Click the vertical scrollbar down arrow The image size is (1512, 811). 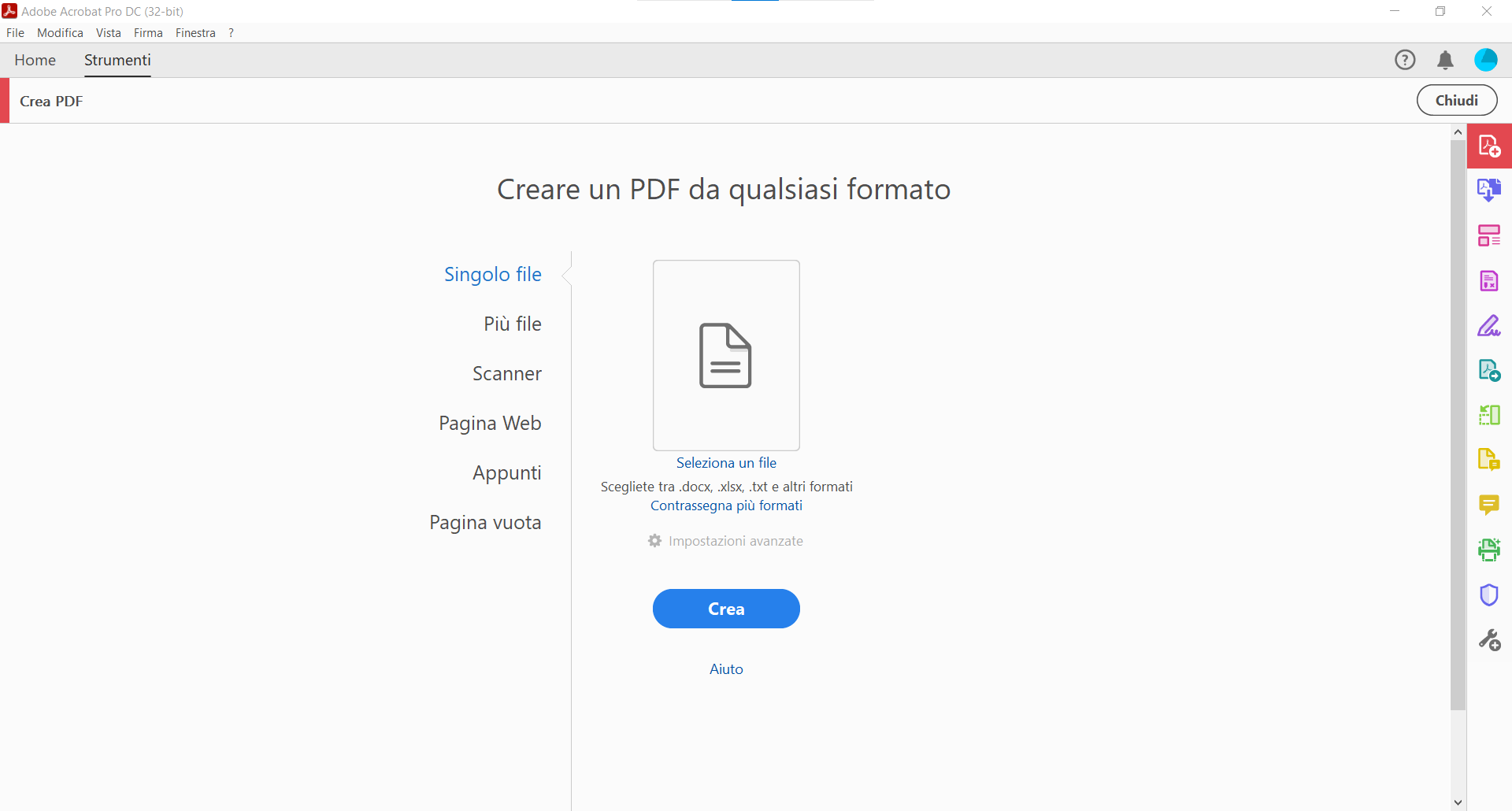(x=1458, y=802)
